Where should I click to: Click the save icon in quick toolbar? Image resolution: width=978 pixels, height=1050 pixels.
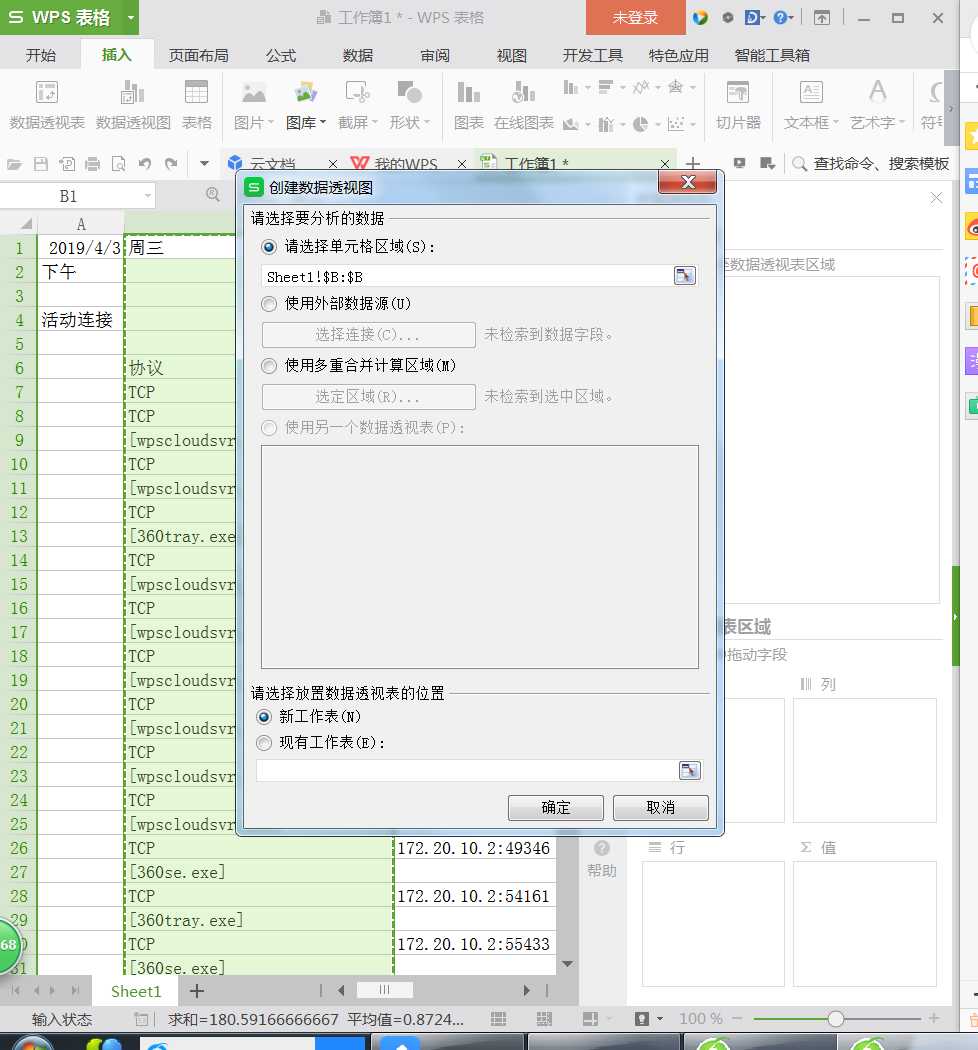coord(41,164)
